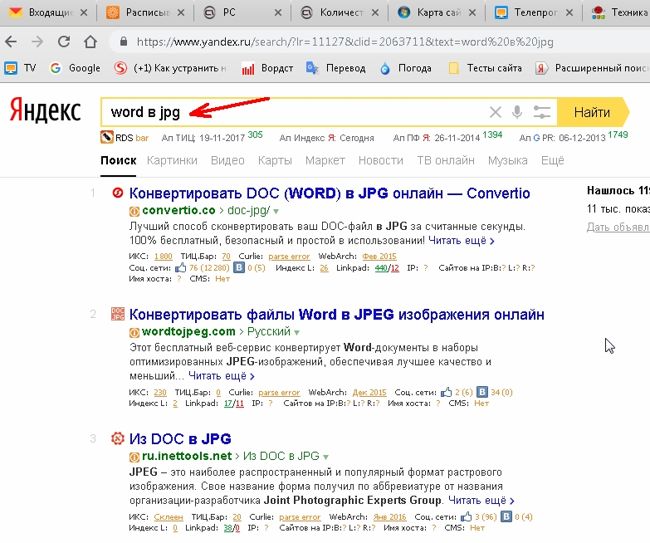The image size is (650, 543).
Task: Open Convertio DOC to JPG result title
Action: click(330, 193)
